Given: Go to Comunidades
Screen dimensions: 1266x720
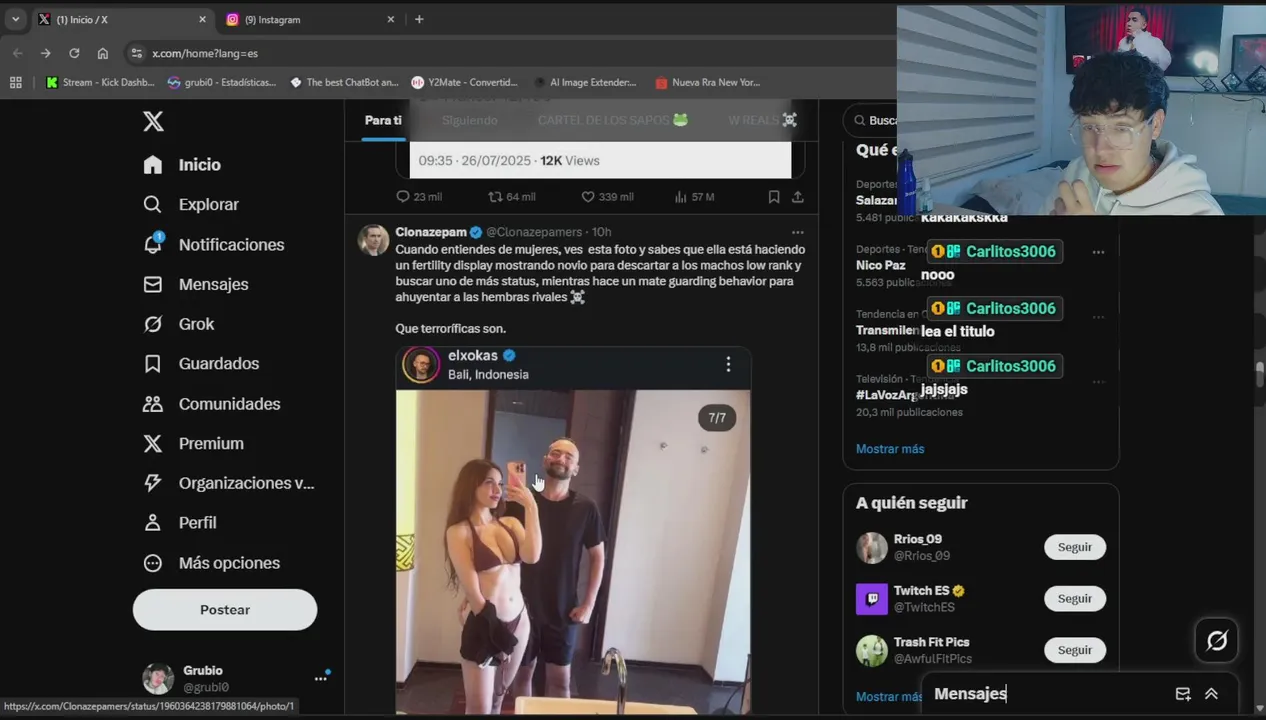Looking at the screenshot, I should click(212, 404).
